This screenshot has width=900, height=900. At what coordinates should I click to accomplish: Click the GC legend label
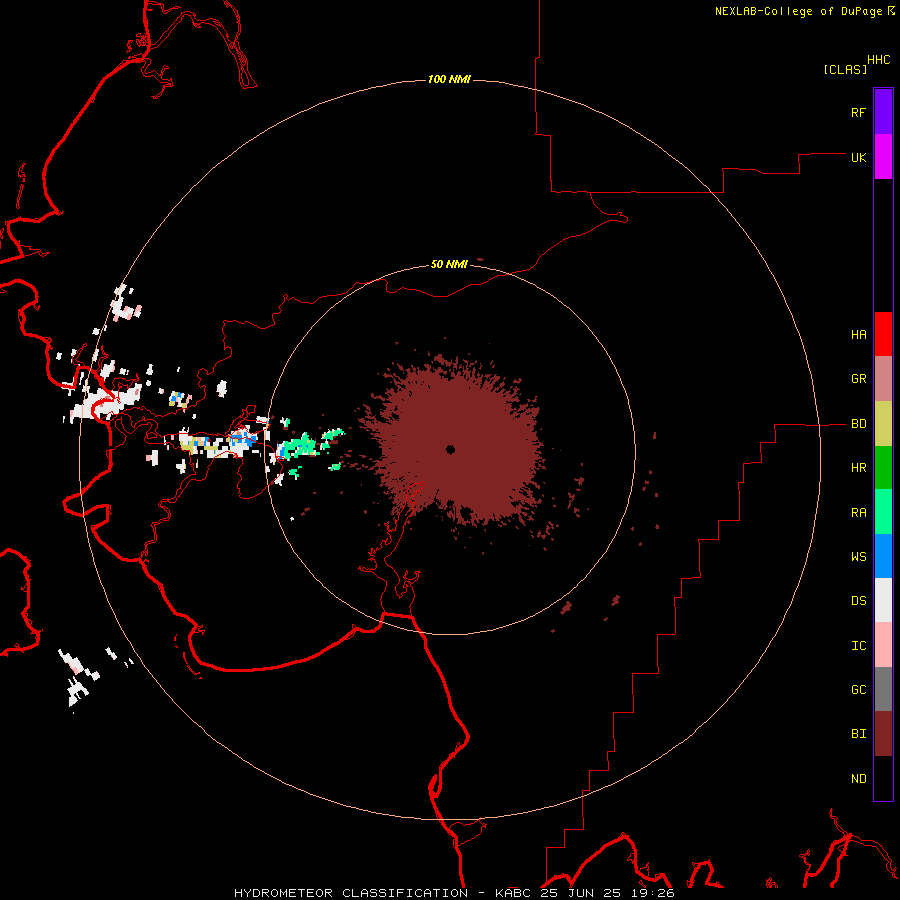[858, 689]
